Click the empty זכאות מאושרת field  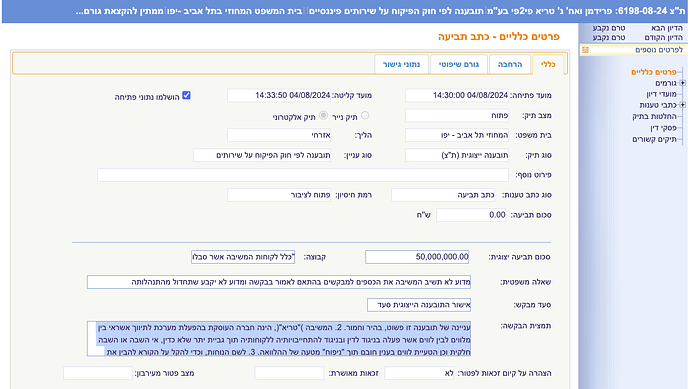tap(289, 373)
